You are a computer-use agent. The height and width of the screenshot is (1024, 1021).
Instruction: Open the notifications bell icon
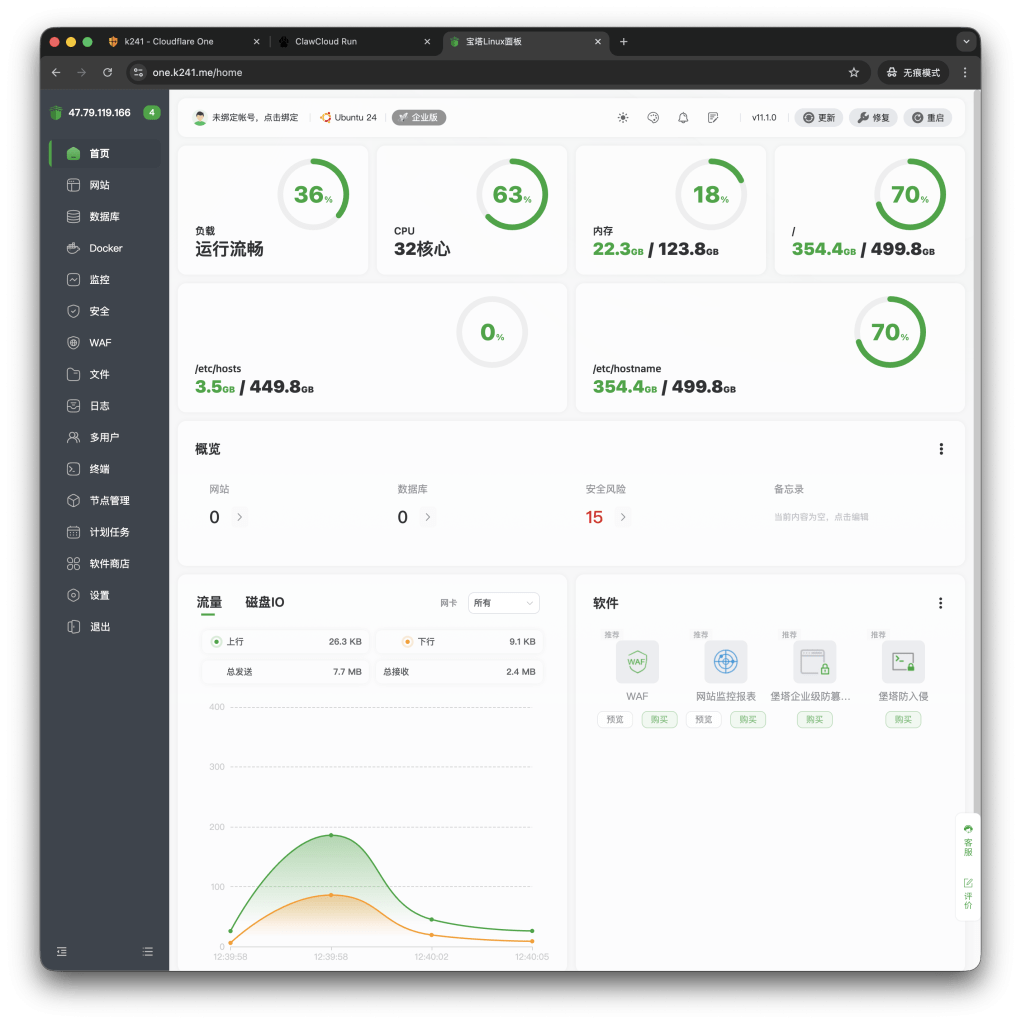[x=683, y=117]
